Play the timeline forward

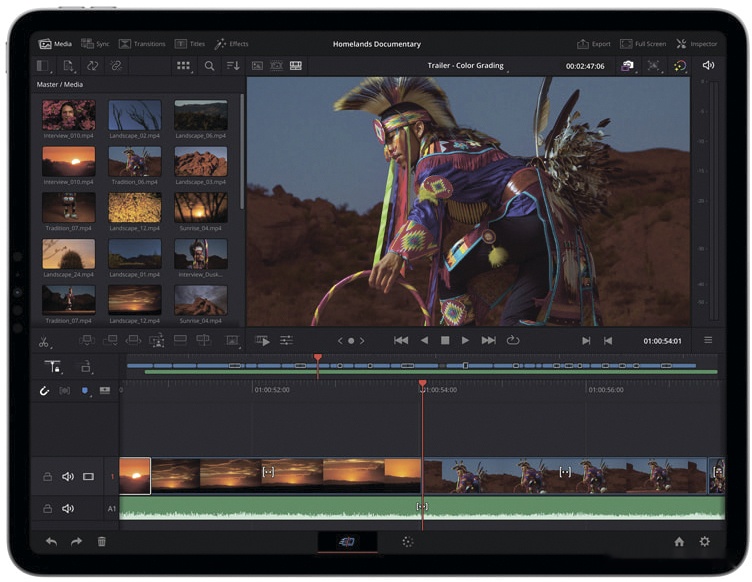pyautogui.click(x=465, y=340)
